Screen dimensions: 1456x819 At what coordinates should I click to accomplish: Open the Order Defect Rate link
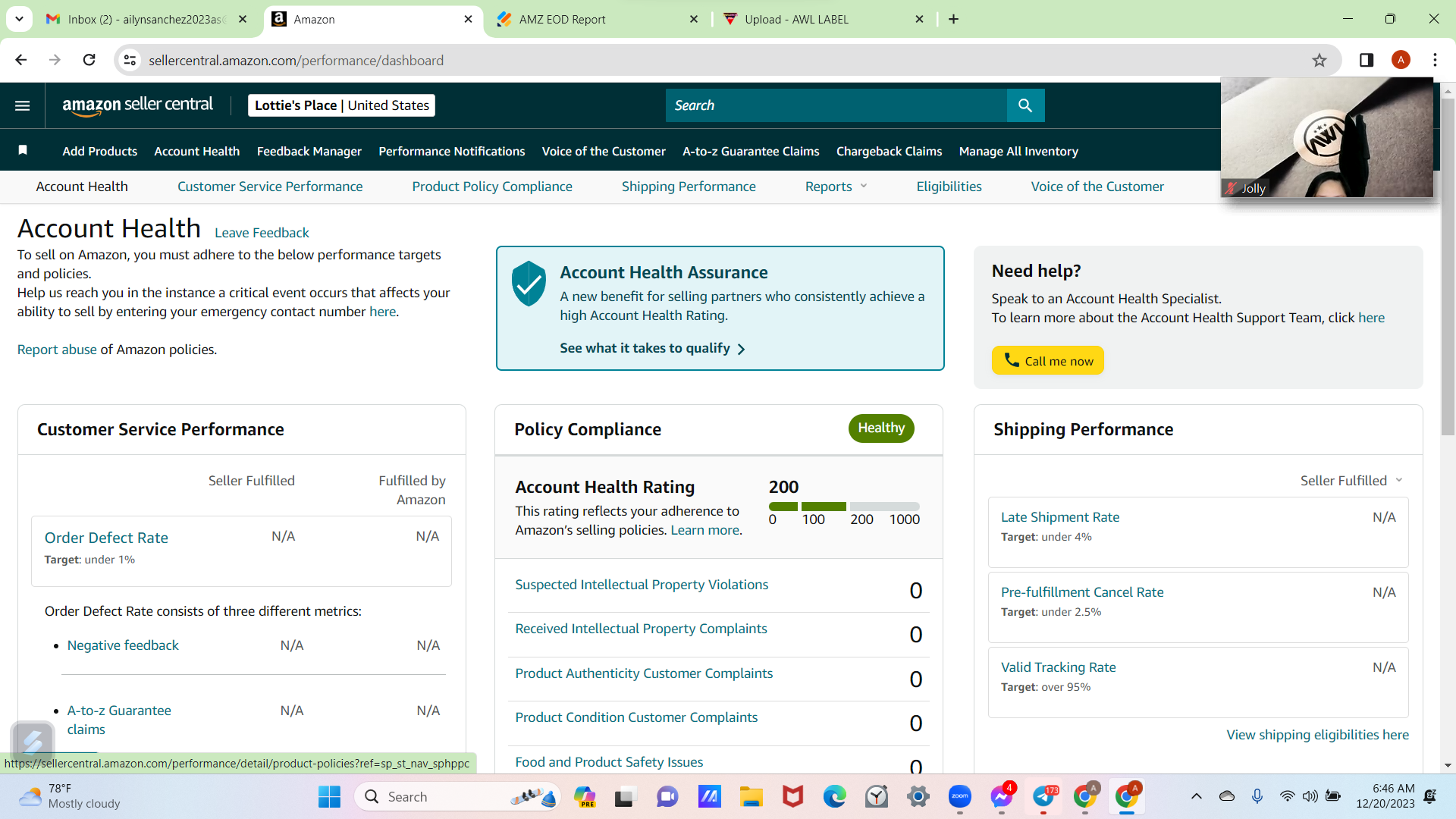[106, 538]
